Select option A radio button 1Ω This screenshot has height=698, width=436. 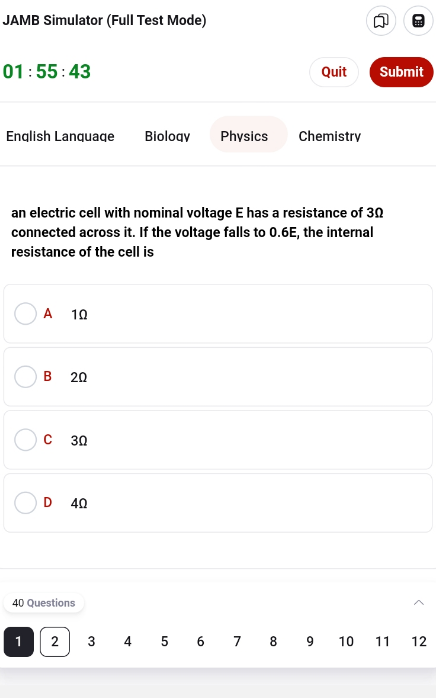point(25,314)
